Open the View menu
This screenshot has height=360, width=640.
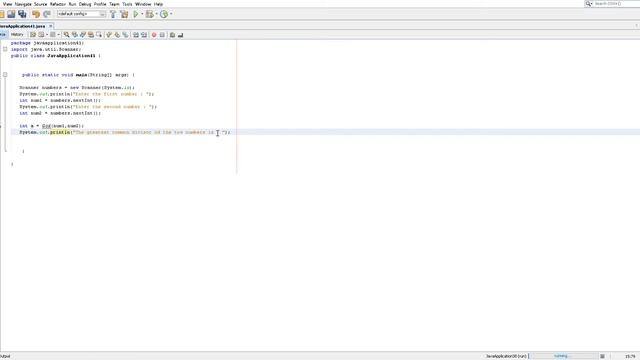(x=7, y=4)
